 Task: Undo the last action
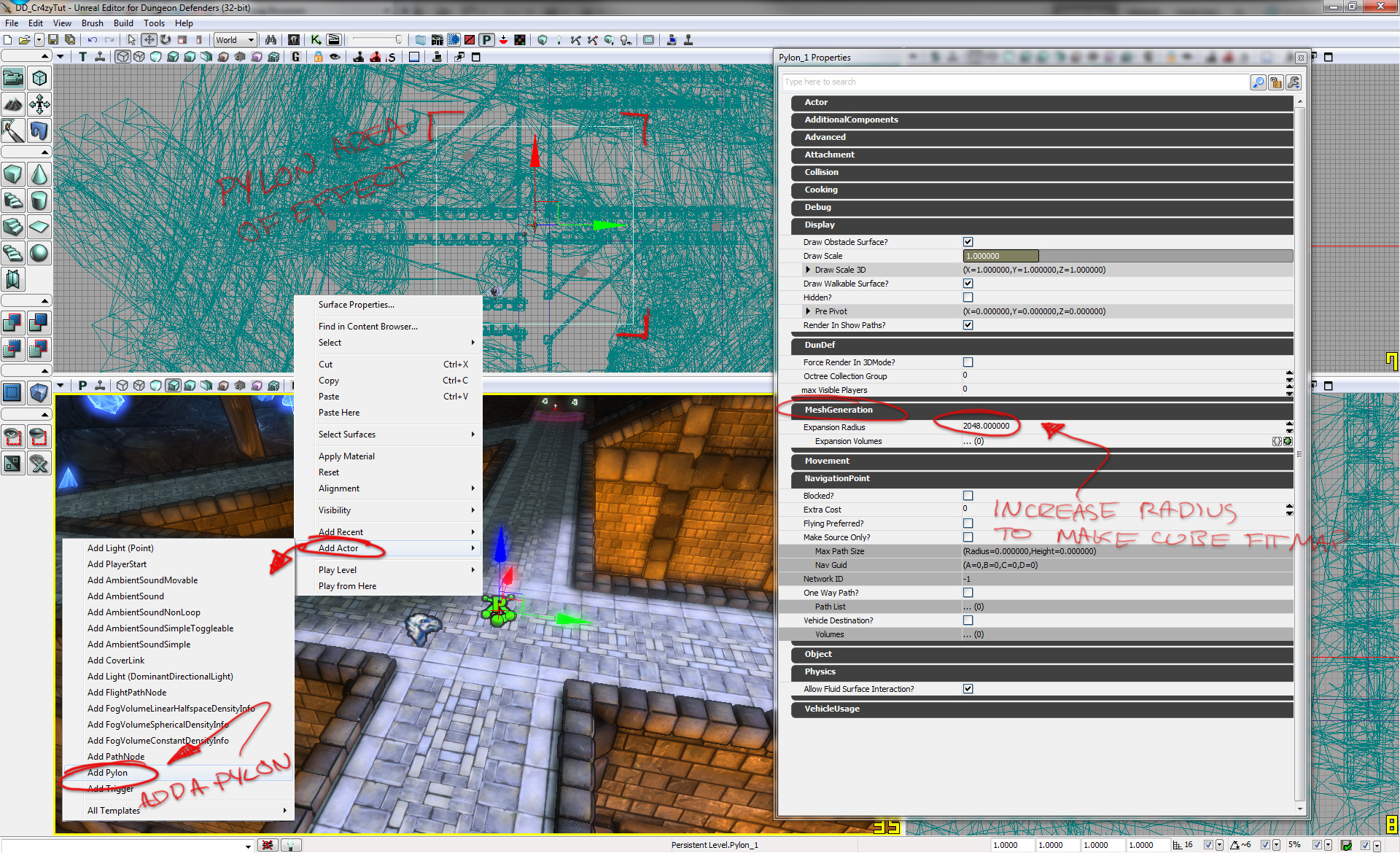[x=93, y=40]
